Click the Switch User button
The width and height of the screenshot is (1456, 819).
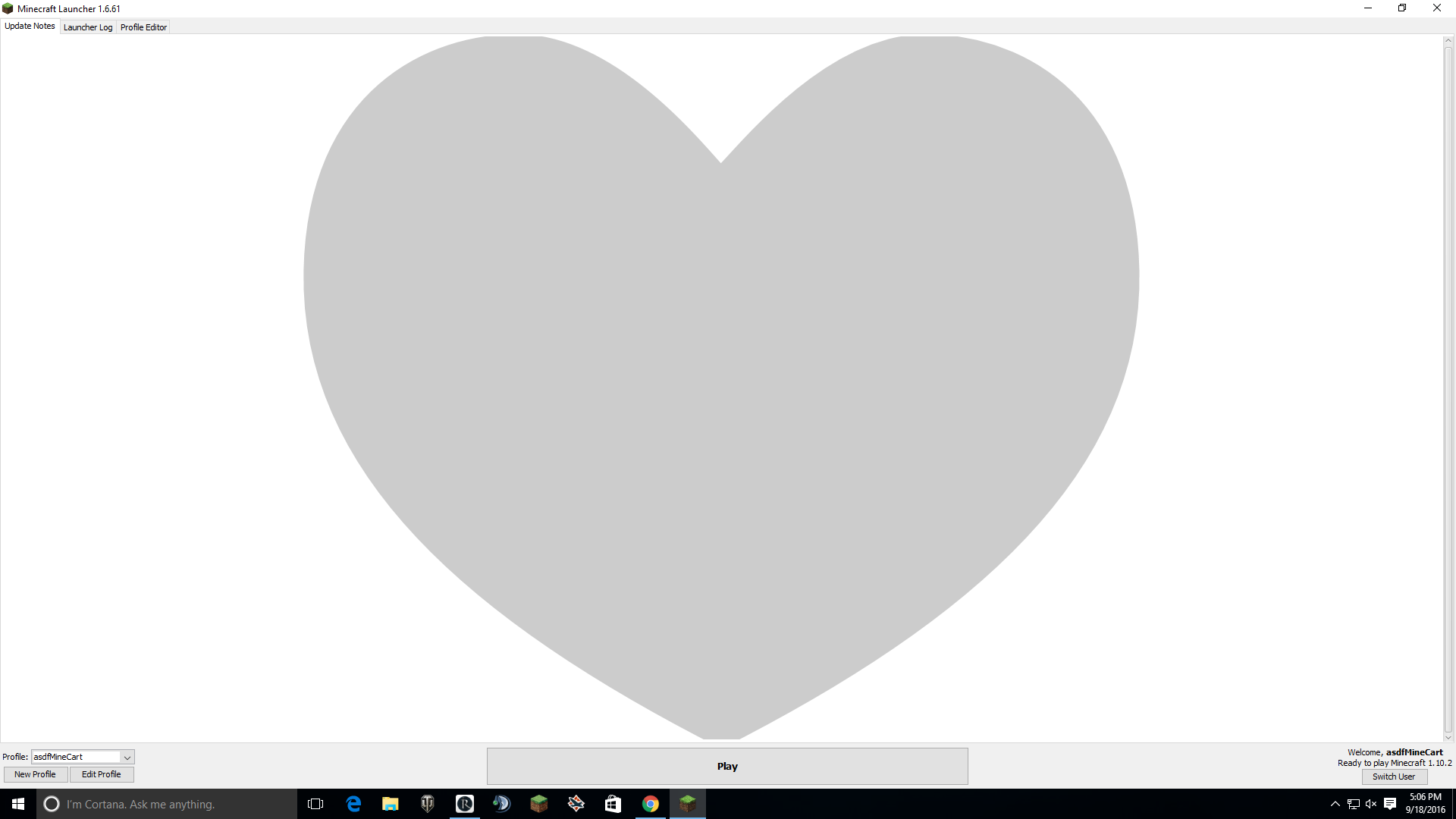point(1394,777)
